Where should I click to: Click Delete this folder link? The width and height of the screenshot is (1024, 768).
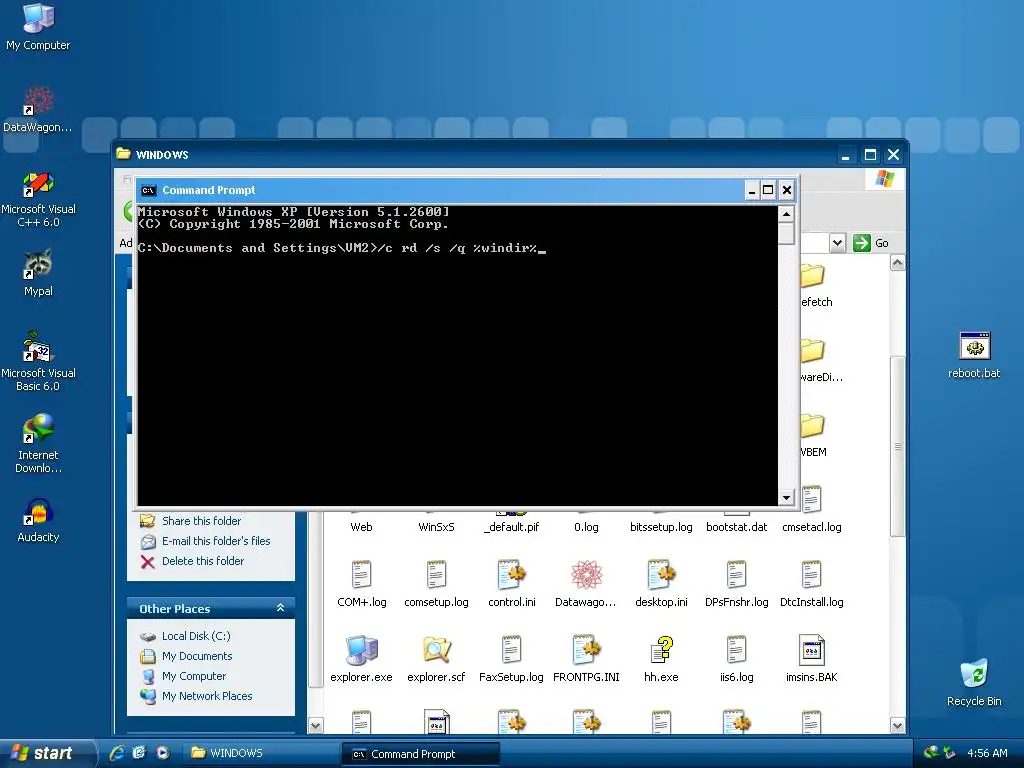pos(202,561)
